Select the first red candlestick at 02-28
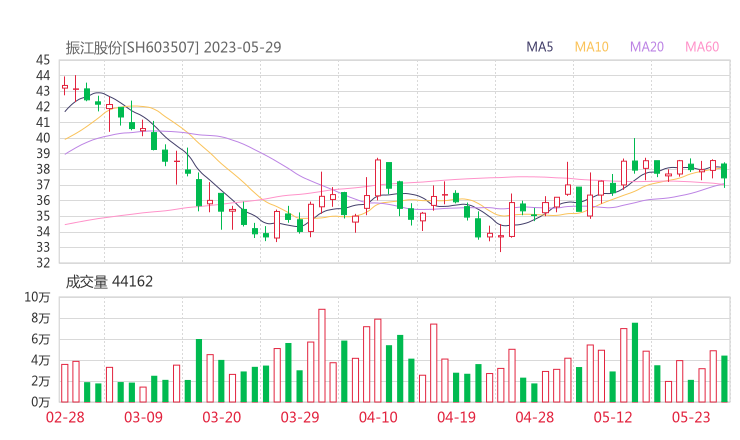The height and width of the screenshot is (440, 740). pos(65,86)
